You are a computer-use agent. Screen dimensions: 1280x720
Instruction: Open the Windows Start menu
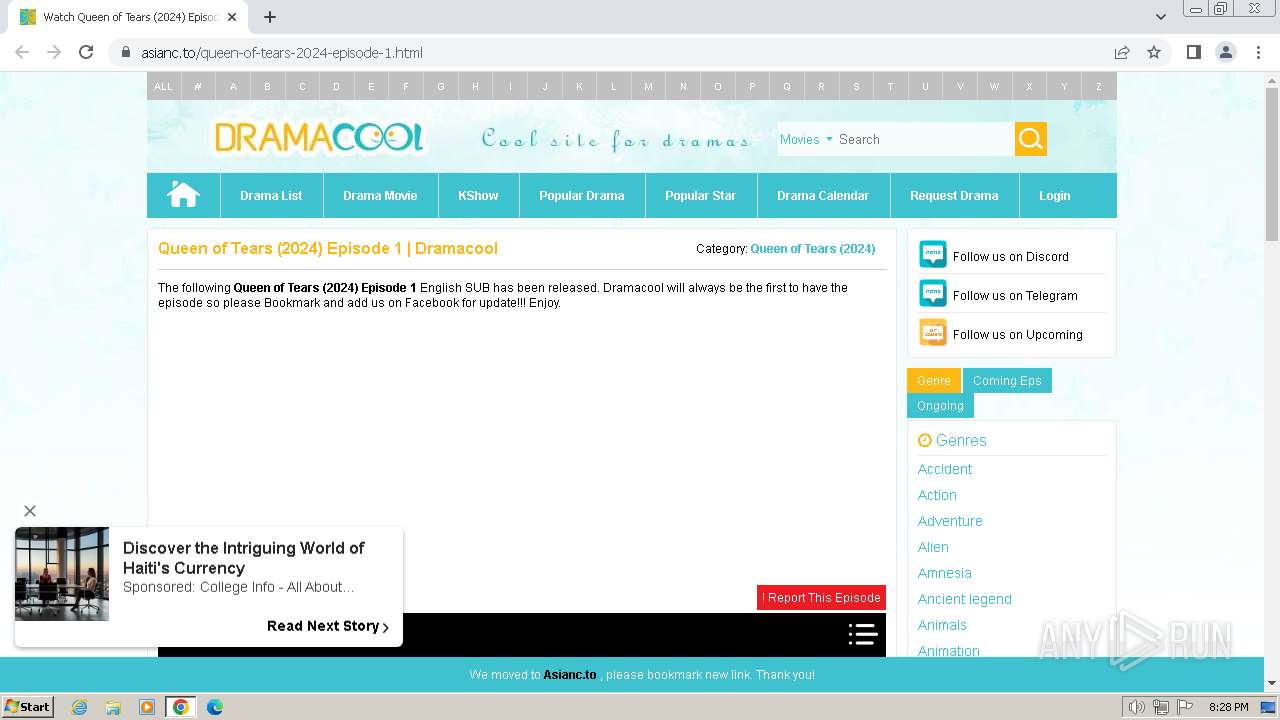[x=28, y=707]
